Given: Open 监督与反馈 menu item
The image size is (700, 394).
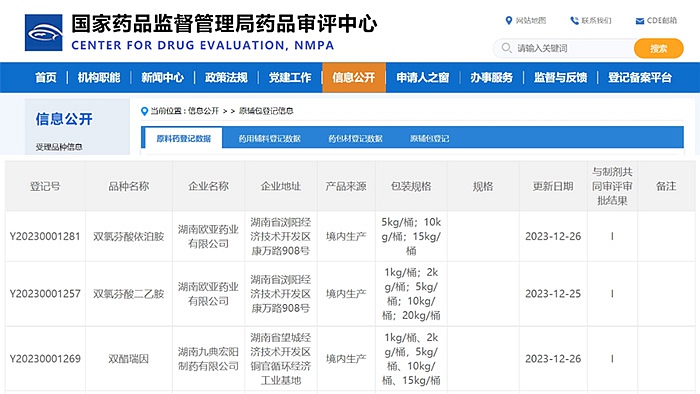Looking at the screenshot, I should pyautogui.click(x=560, y=78).
